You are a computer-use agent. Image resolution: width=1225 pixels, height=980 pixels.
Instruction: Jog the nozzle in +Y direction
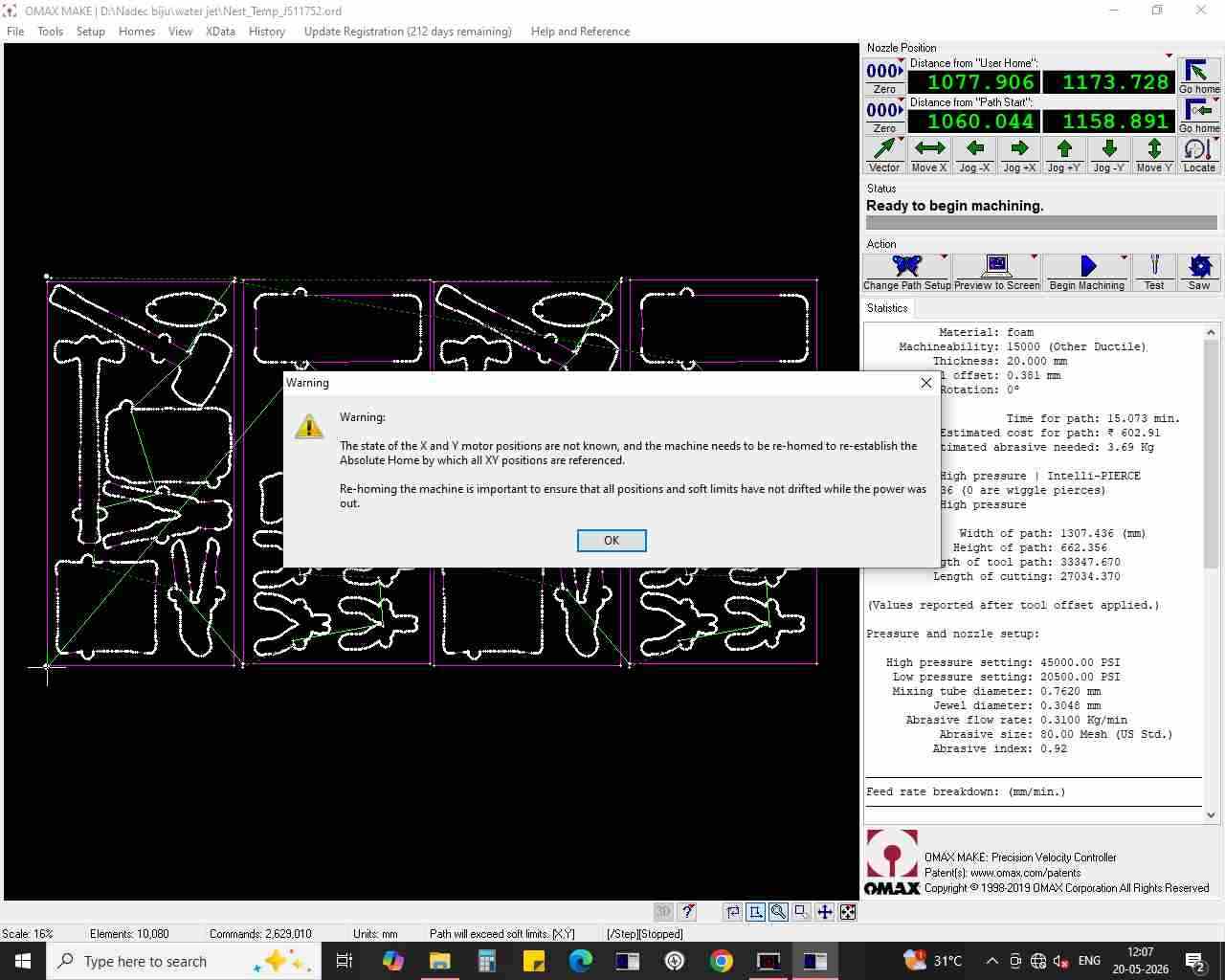coord(1064,156)
